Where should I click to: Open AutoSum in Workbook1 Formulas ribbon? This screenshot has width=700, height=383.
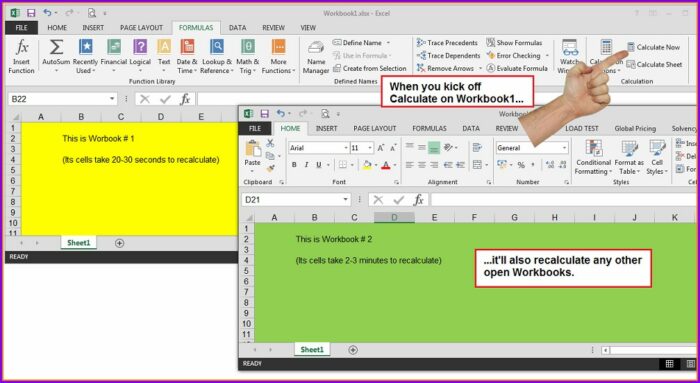pyautogui.click(x=56, y=56)
